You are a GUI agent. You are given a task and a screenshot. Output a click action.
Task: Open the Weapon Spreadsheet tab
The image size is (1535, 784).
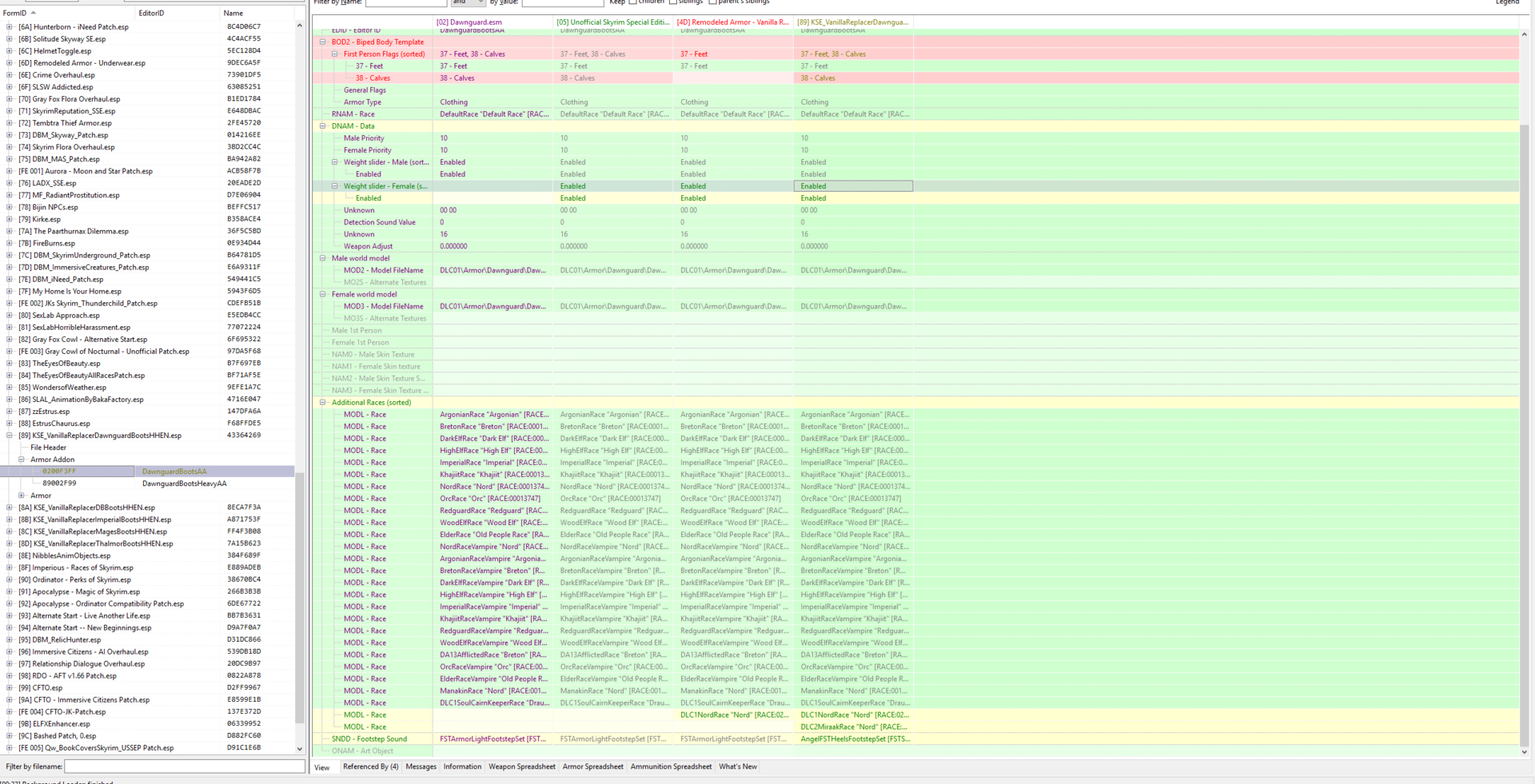522,766
